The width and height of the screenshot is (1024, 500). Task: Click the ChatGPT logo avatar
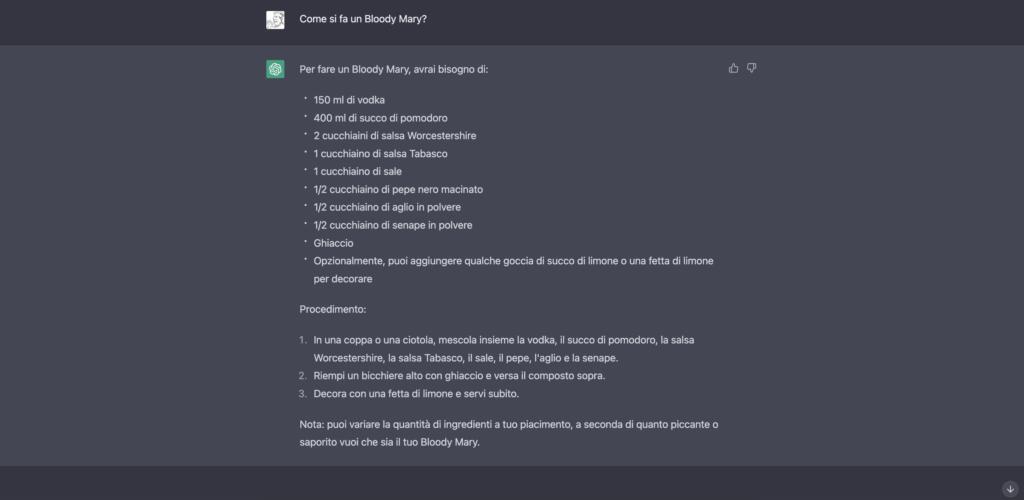275,69
